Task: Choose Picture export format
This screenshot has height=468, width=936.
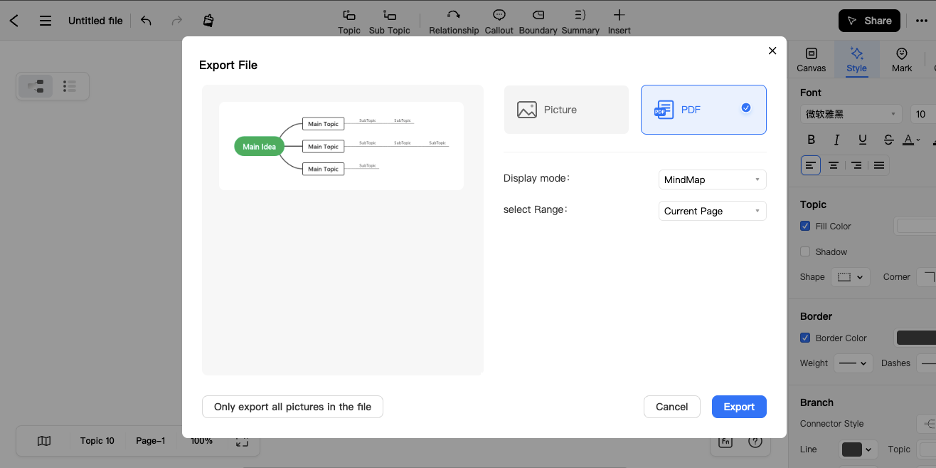Action: [566, 110]
